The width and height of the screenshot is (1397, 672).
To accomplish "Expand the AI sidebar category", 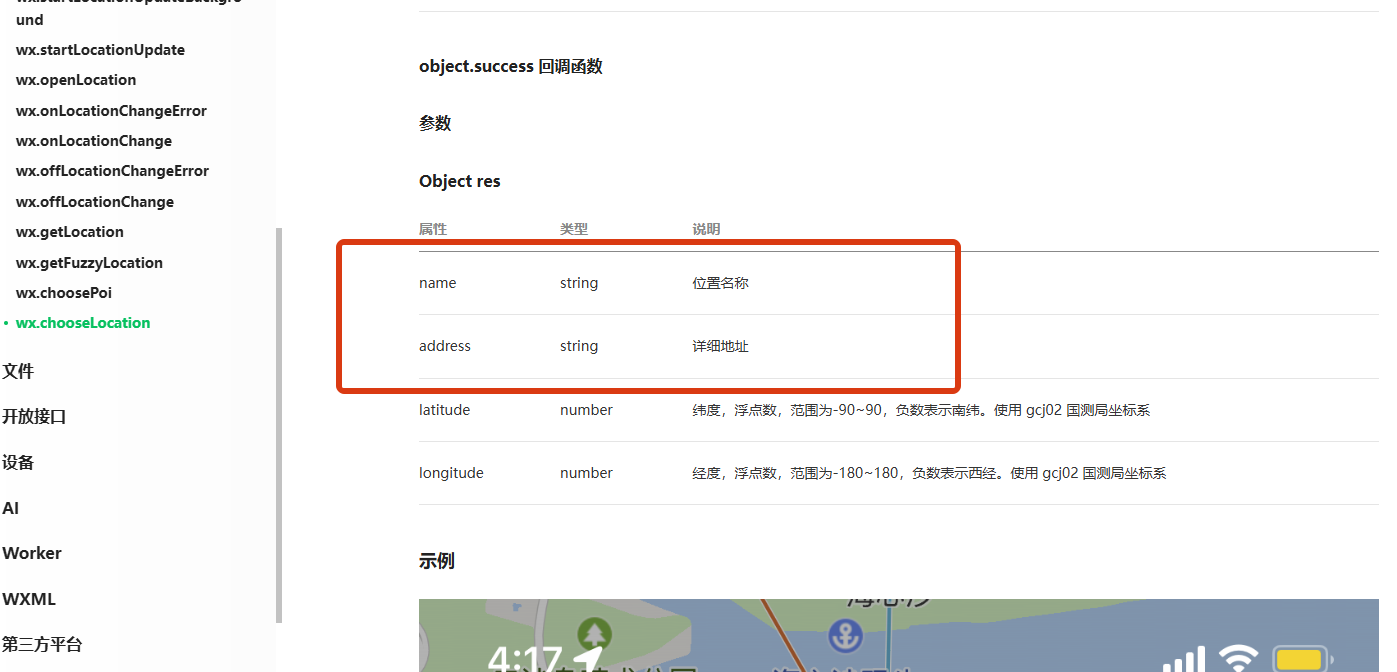I will point(10,508).
